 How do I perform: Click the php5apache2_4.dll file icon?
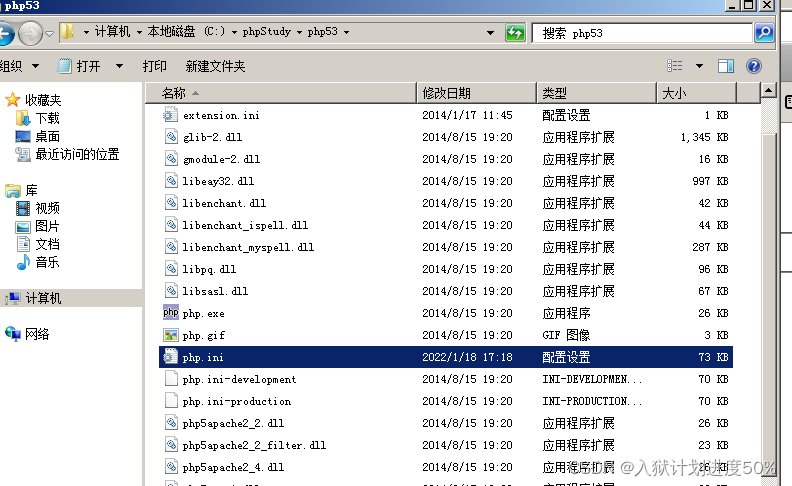171,467
